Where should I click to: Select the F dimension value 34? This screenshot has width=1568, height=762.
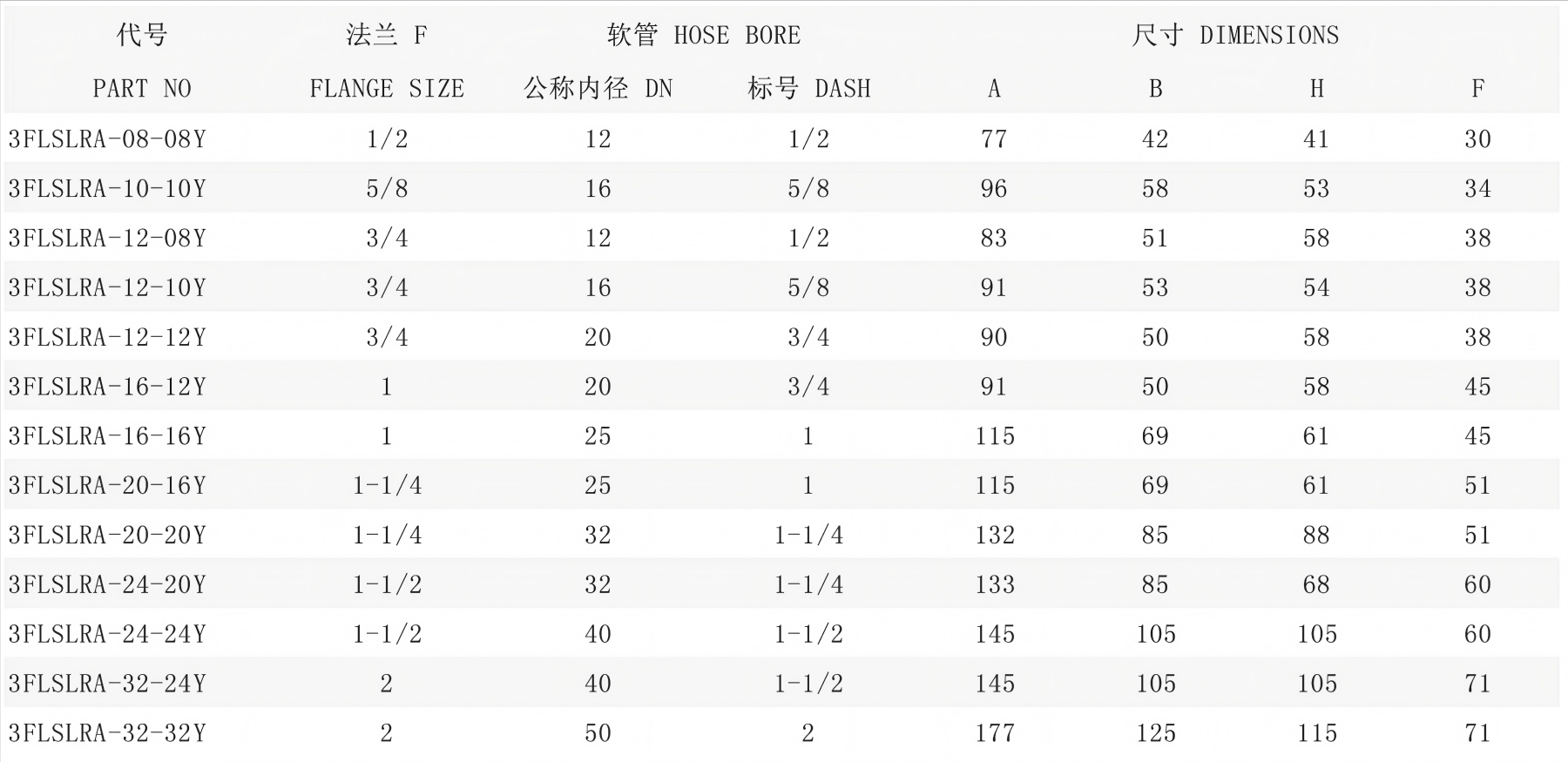pos(1477,189)
